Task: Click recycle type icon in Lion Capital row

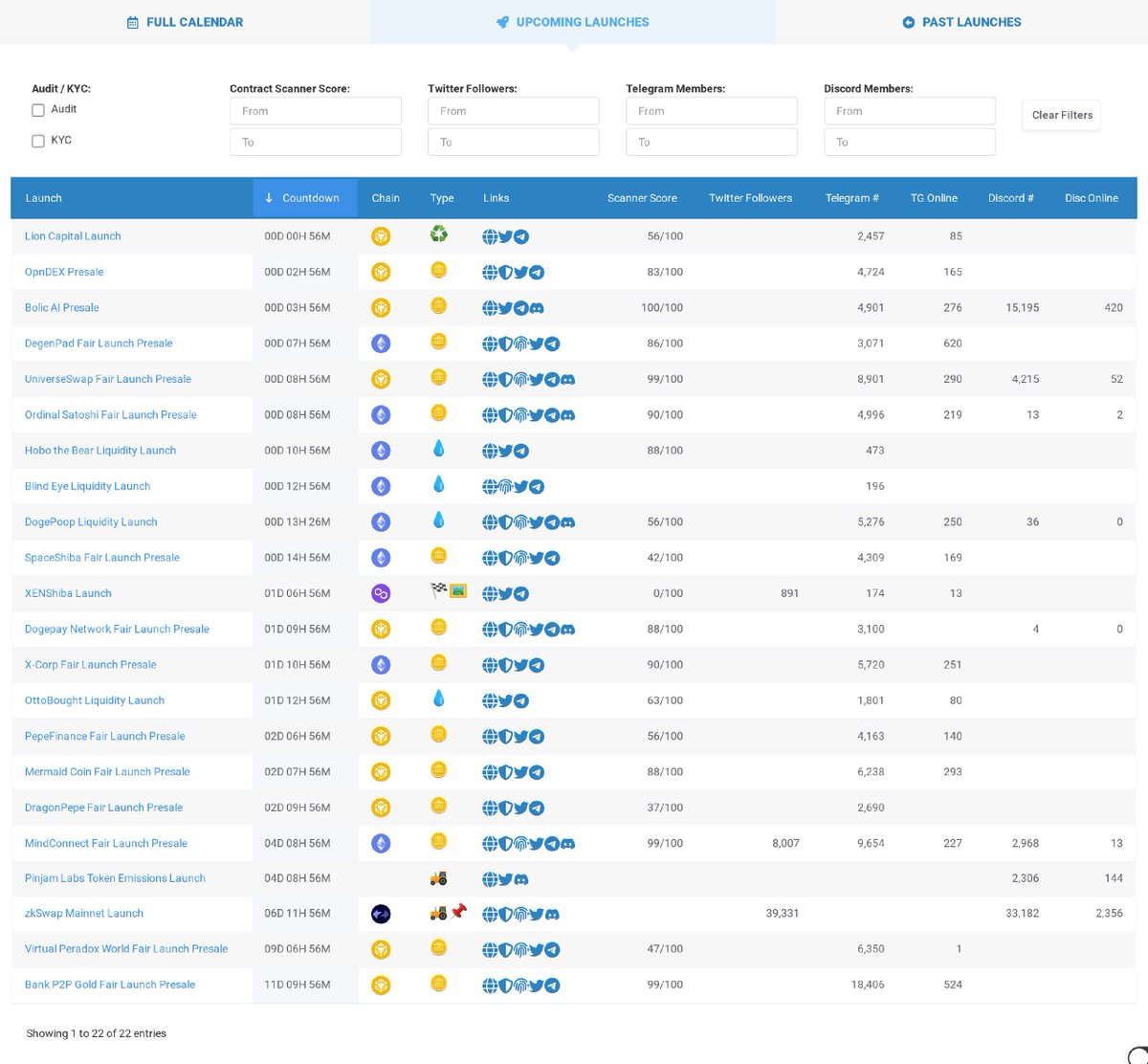Action: pyautogui.click(x=438, y=233)
